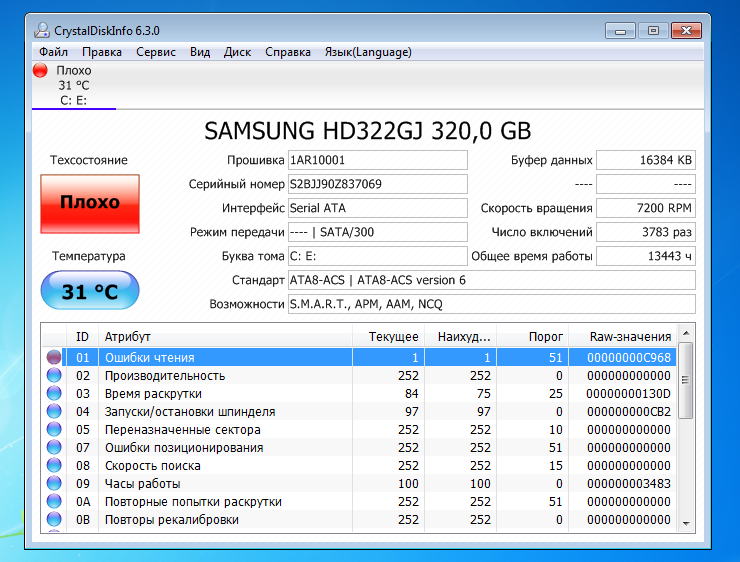This screenshot has width=740, height=562.
Task: Click the transfer mode field SATA/300
Action: tap(378, 232)
